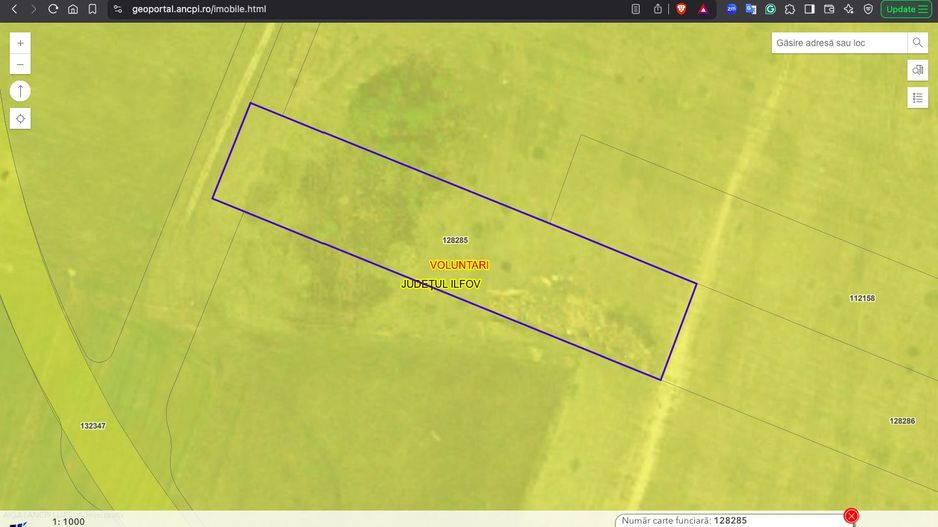The height and width of the screenshot is (527, 938).
Task: Open the layer list legend widget
Action: [918, 97]
